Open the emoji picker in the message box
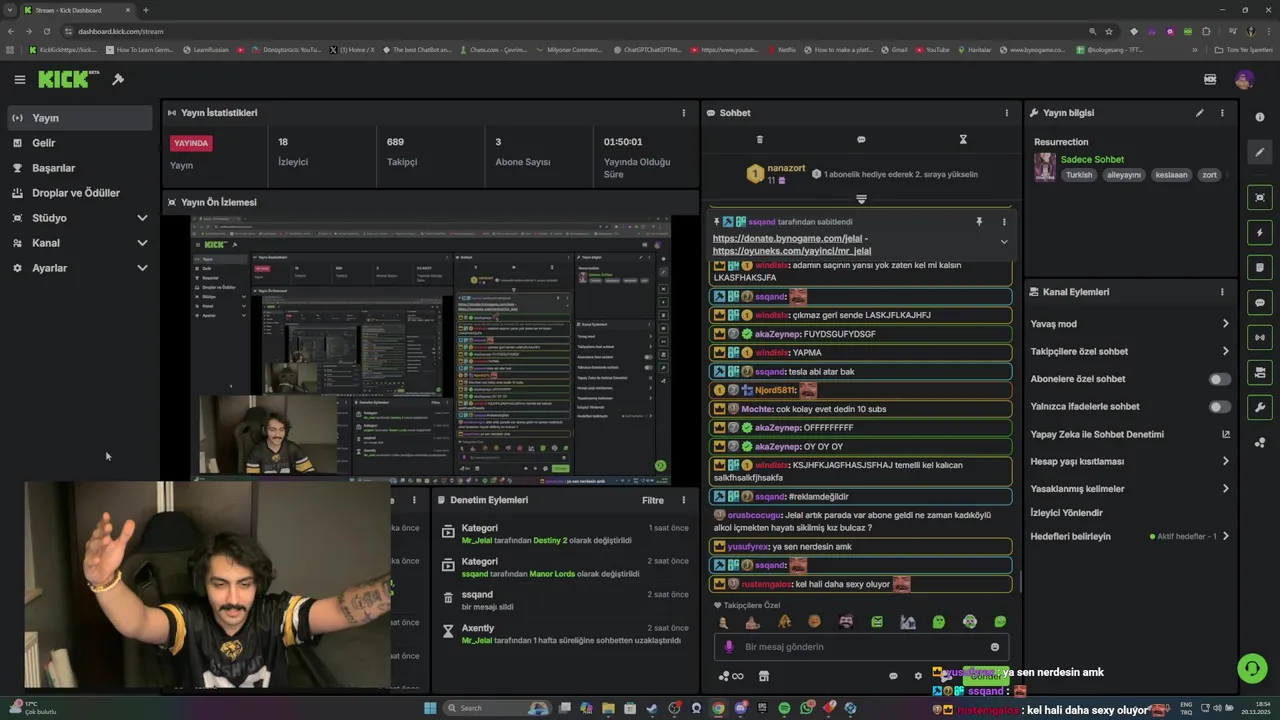The width and height of the screenshot is (1280, 720). click(x=995, y=647)
